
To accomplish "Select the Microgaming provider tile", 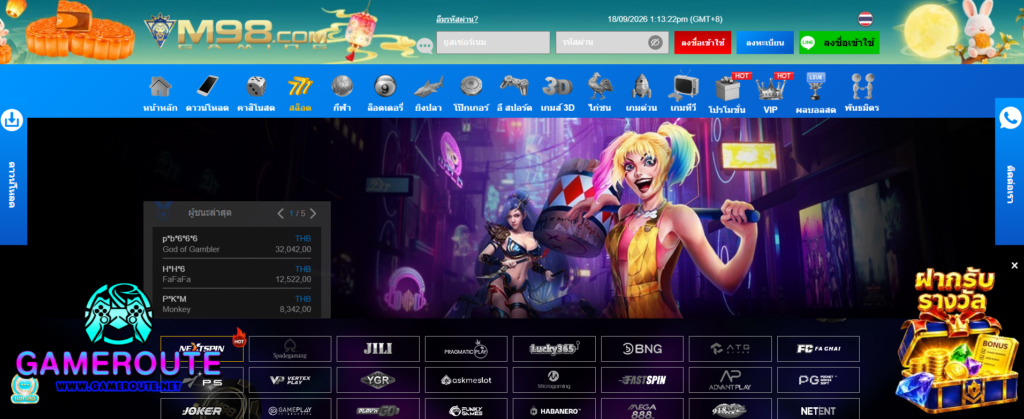I will point(554,380).
